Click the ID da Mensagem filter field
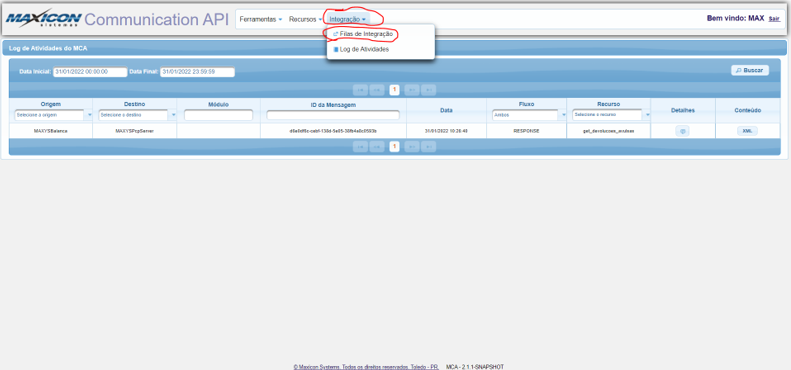This screenshot has height=370, width=791. [333, 115]
